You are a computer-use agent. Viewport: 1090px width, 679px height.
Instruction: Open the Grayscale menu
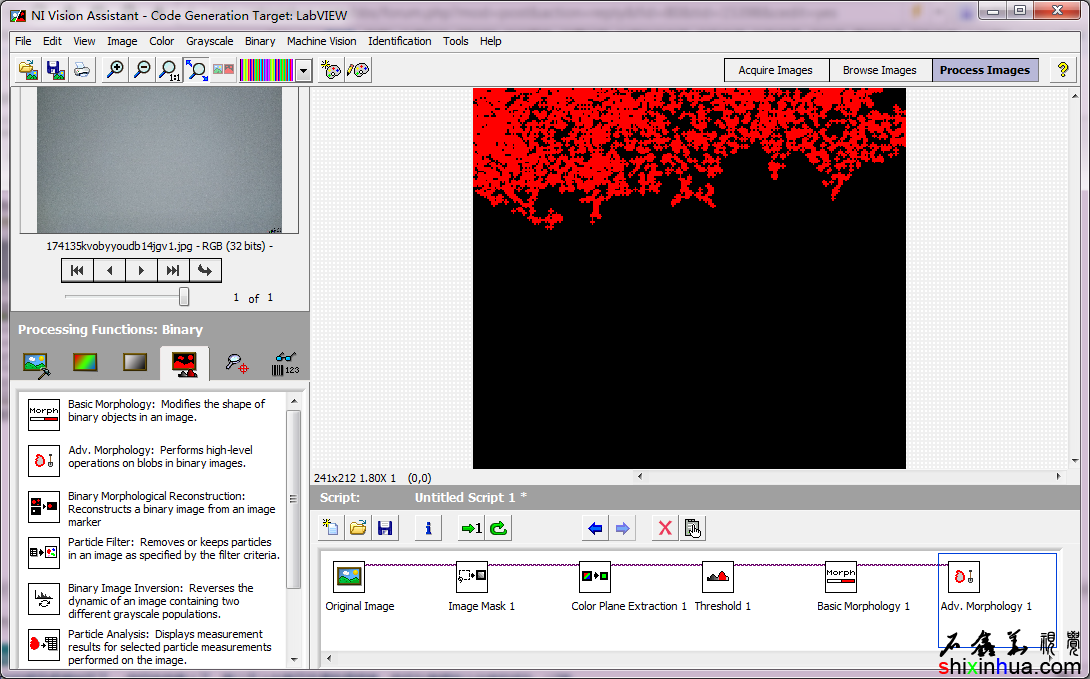(x=209, y=41)
